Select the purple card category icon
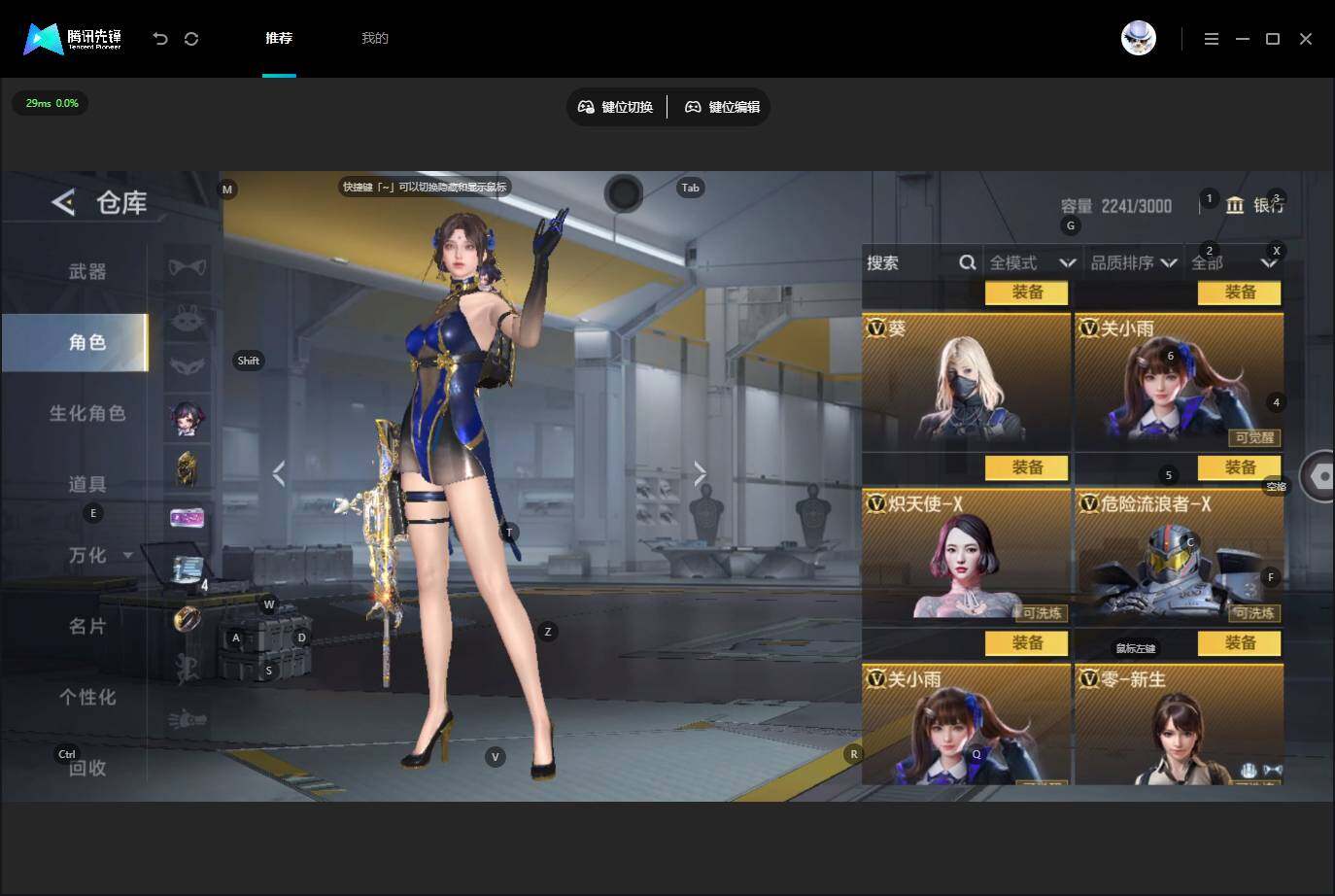 pos(188,518)
